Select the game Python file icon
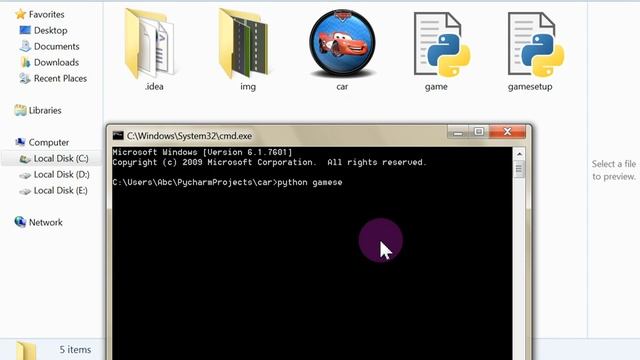 [x=442, y=44]
